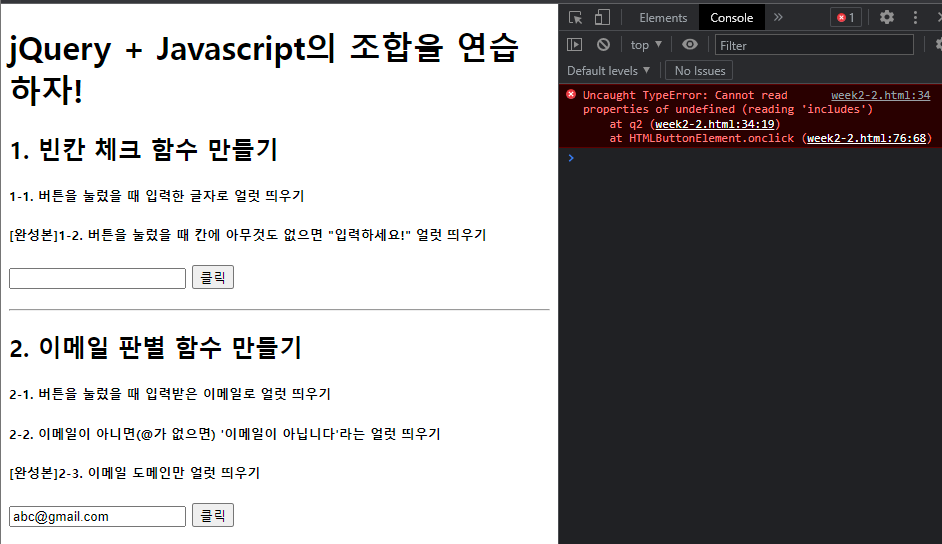
Task: Open the Elements tab
Action: (663, 18)
